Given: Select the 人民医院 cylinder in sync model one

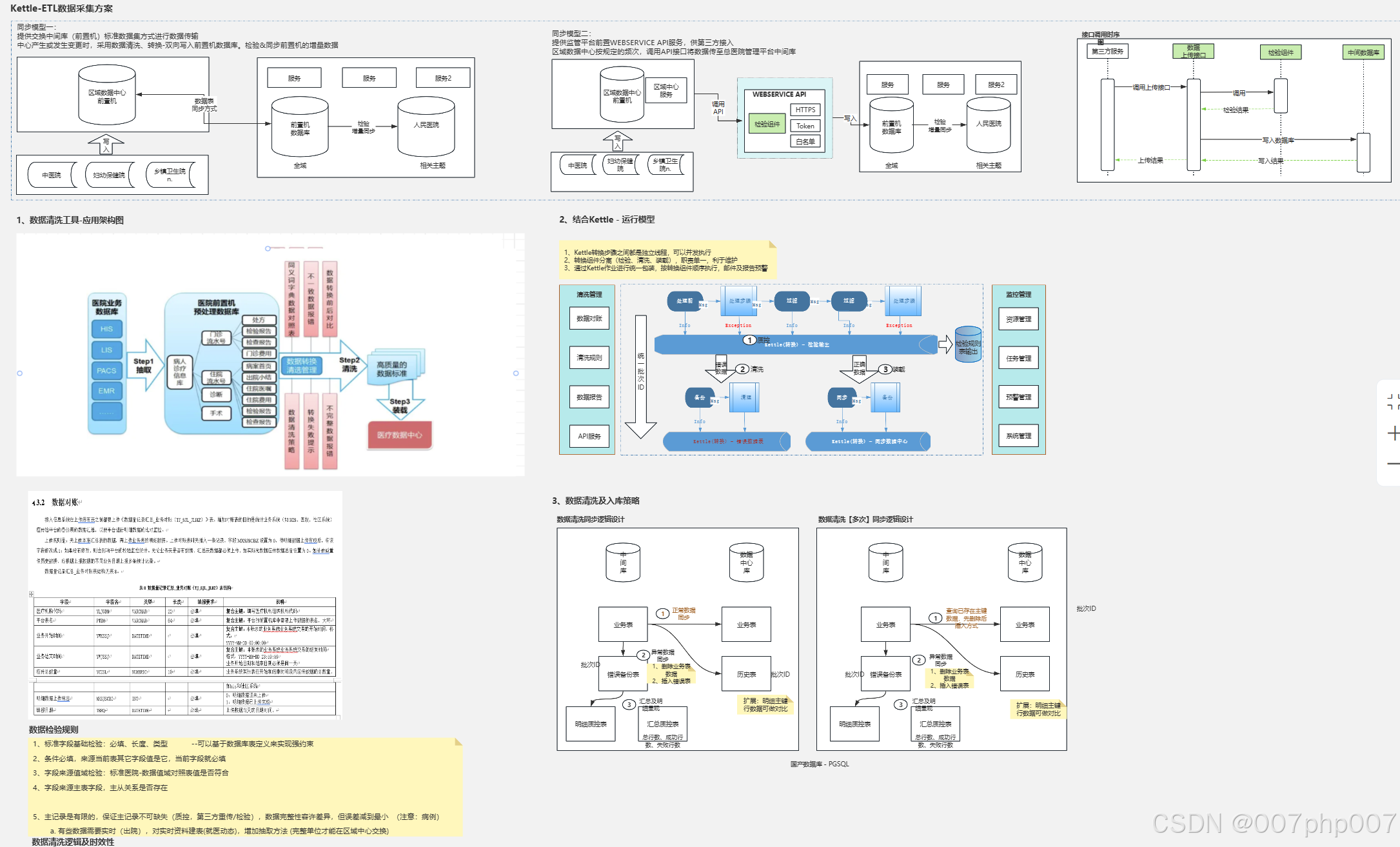Looking at the screenshot, I should coord(426,126).
